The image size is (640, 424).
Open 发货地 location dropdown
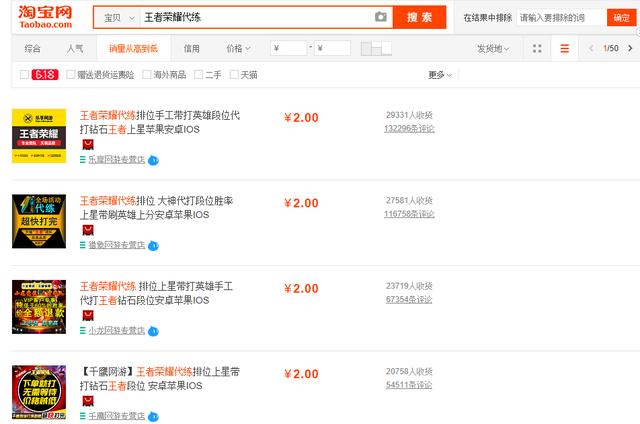[x=493, y=49]
